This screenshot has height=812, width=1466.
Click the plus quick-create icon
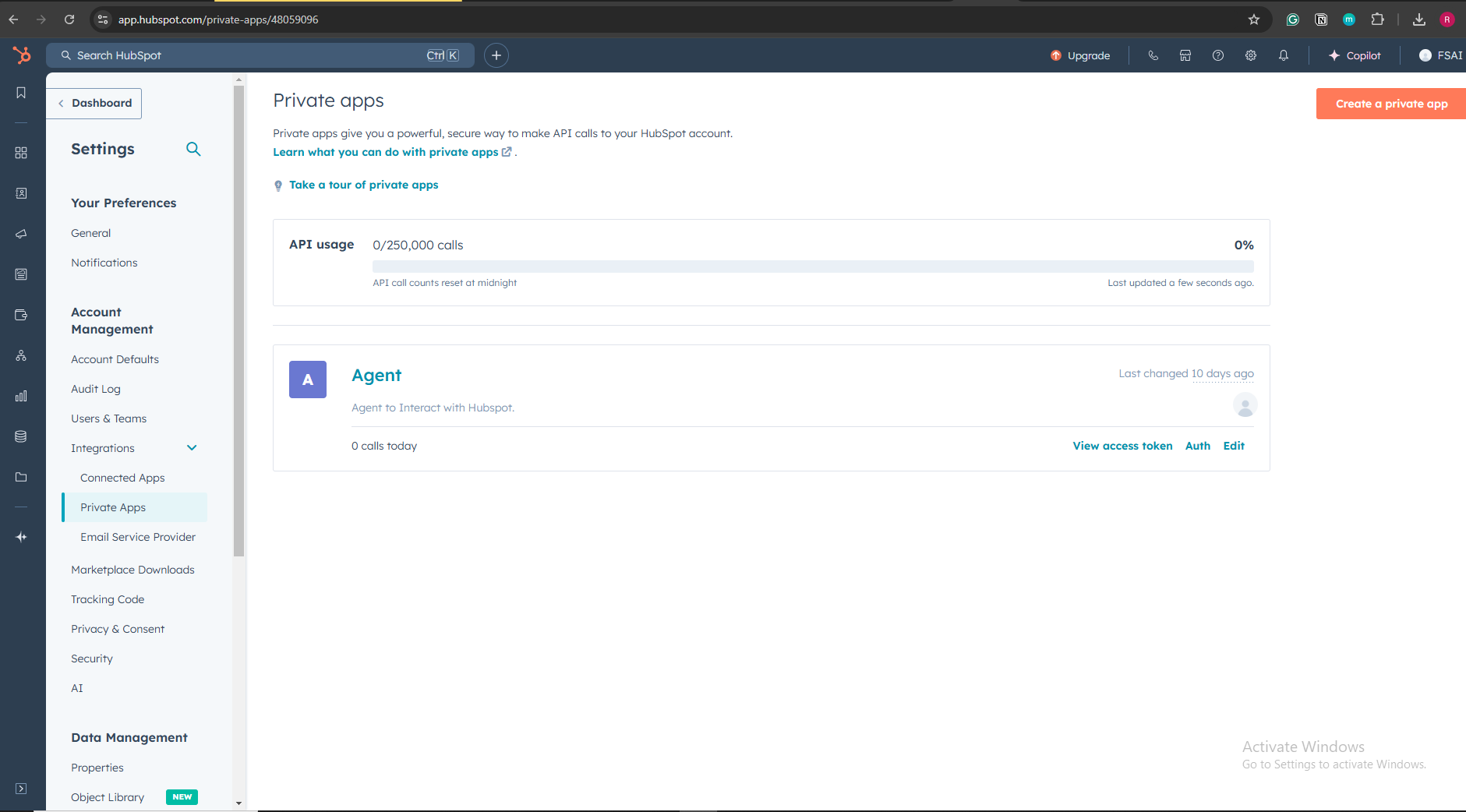496,55
